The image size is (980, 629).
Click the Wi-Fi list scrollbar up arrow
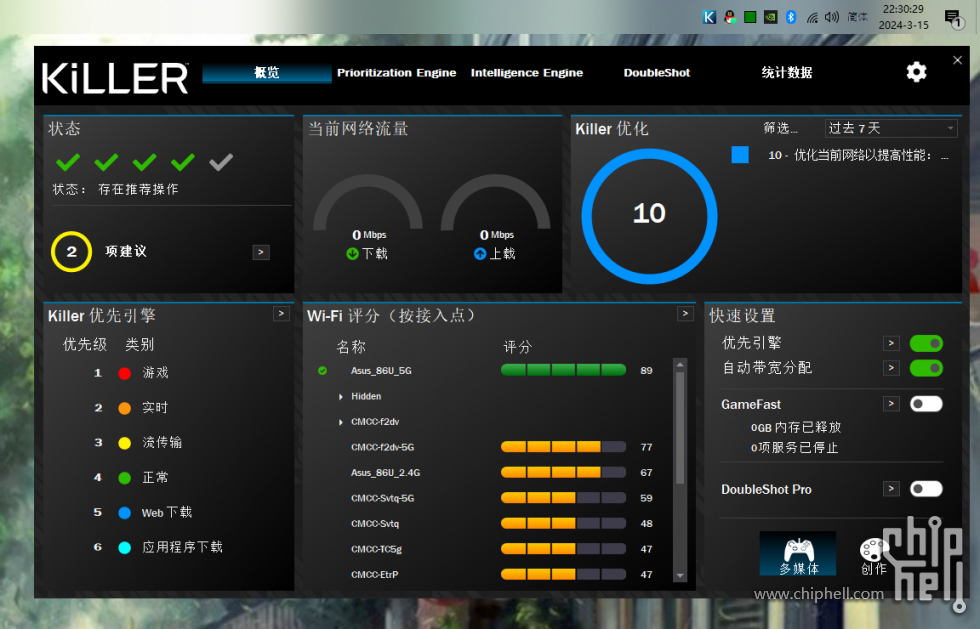tap(680, 364)
